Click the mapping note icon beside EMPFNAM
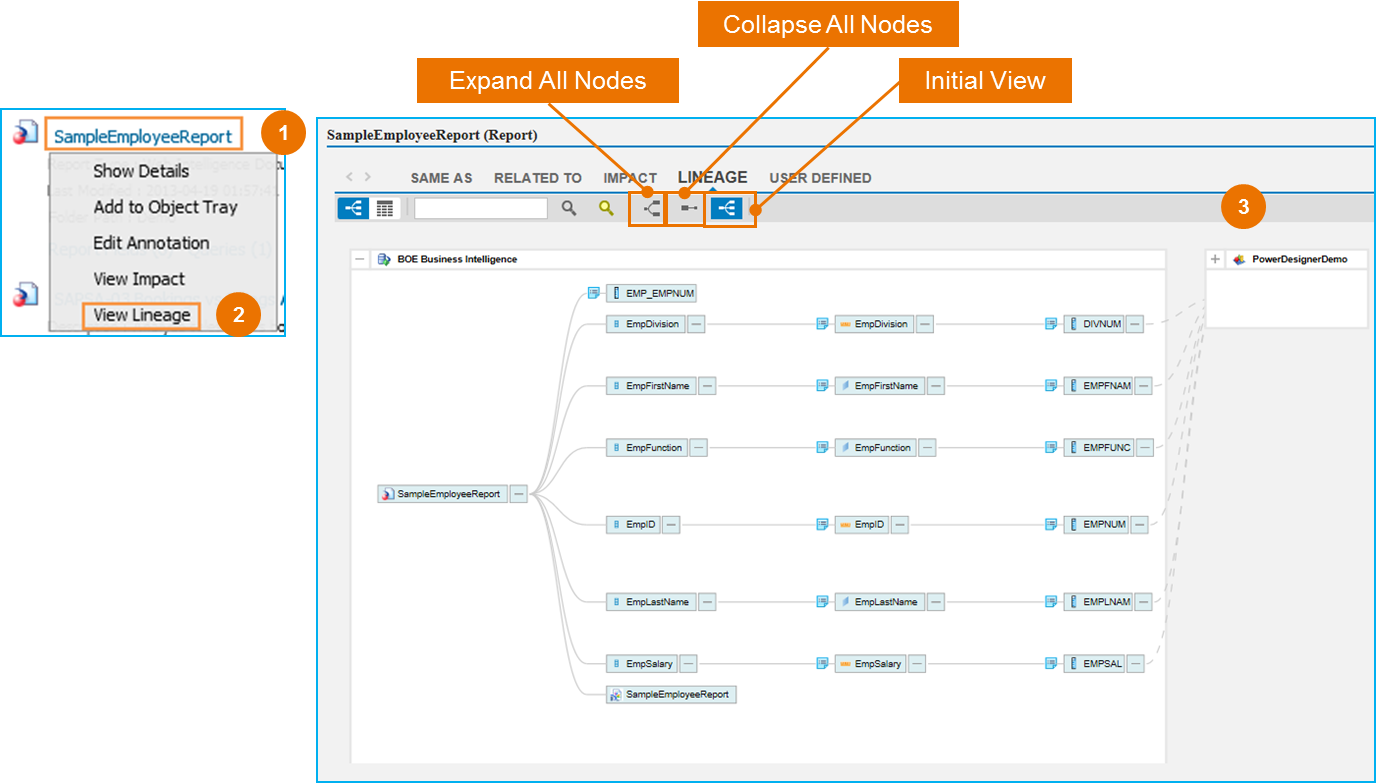Image resolution: width=1376 pixels, height=783 pixels. pyautogui.click(x=1051, y=386)
